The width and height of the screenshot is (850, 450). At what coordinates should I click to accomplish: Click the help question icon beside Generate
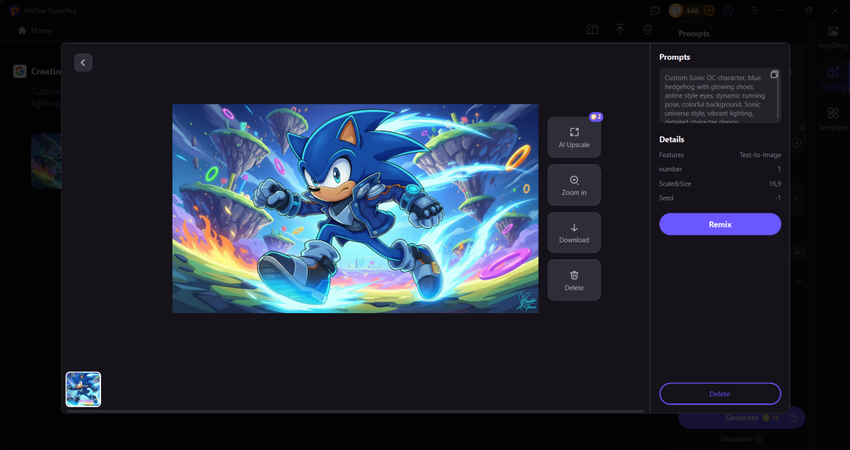coord(794,417)
